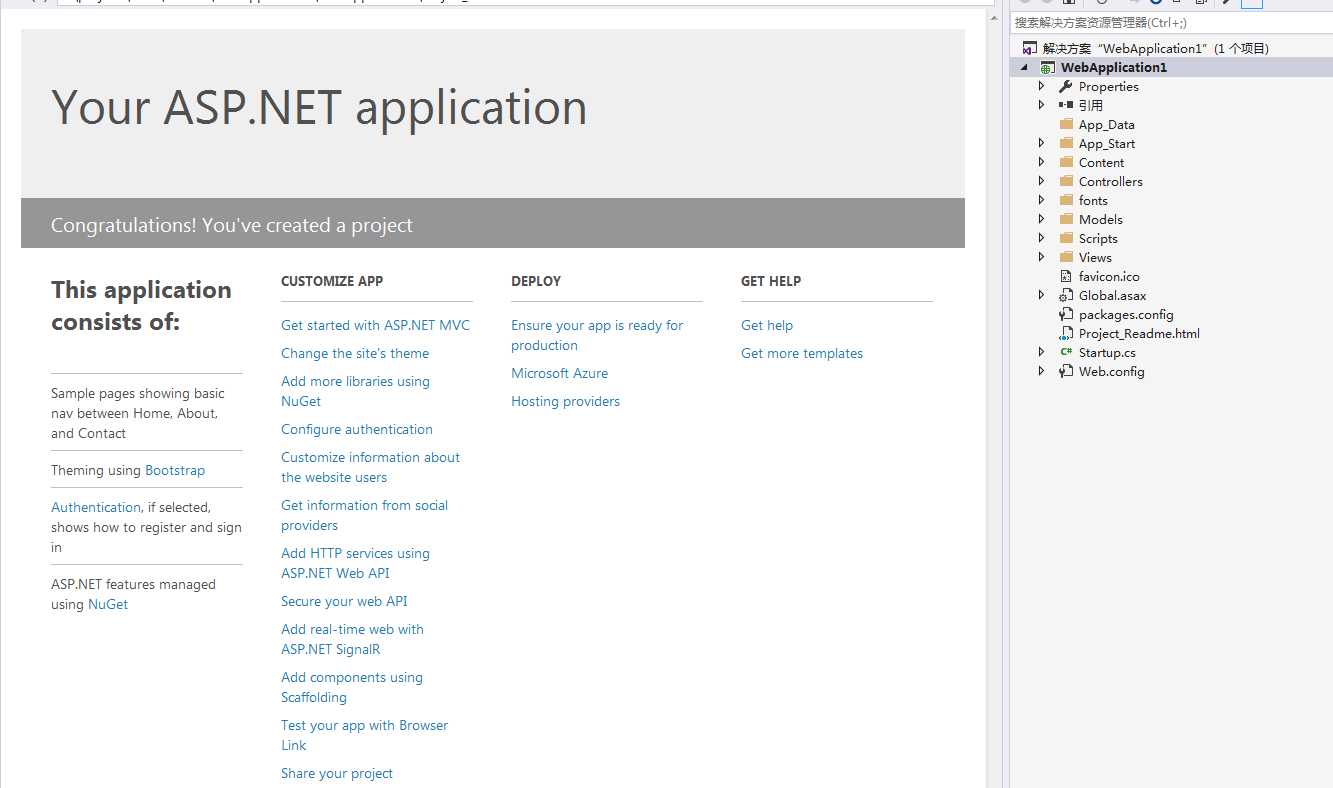Screen dimensions: 1333x788
Task: Expand the Web.config node
Action: 1042,372
